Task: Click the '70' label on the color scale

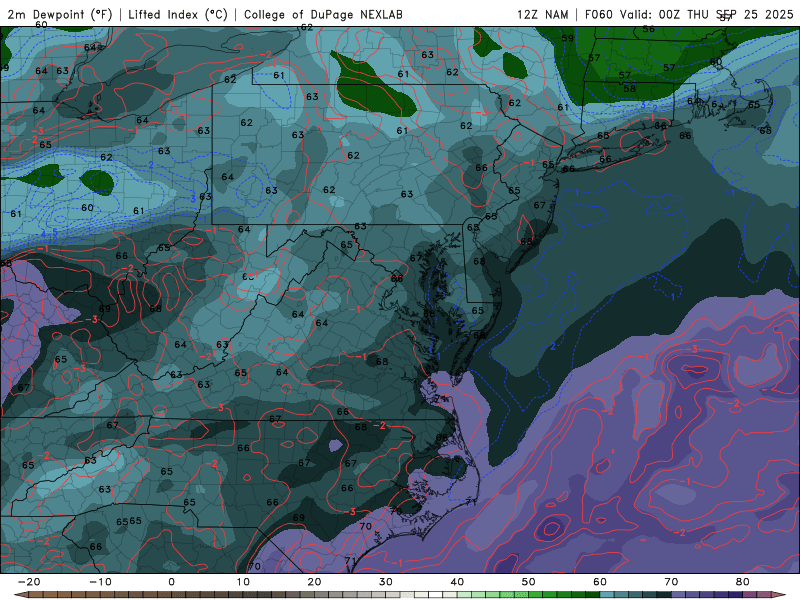Action: click(671, 582)
